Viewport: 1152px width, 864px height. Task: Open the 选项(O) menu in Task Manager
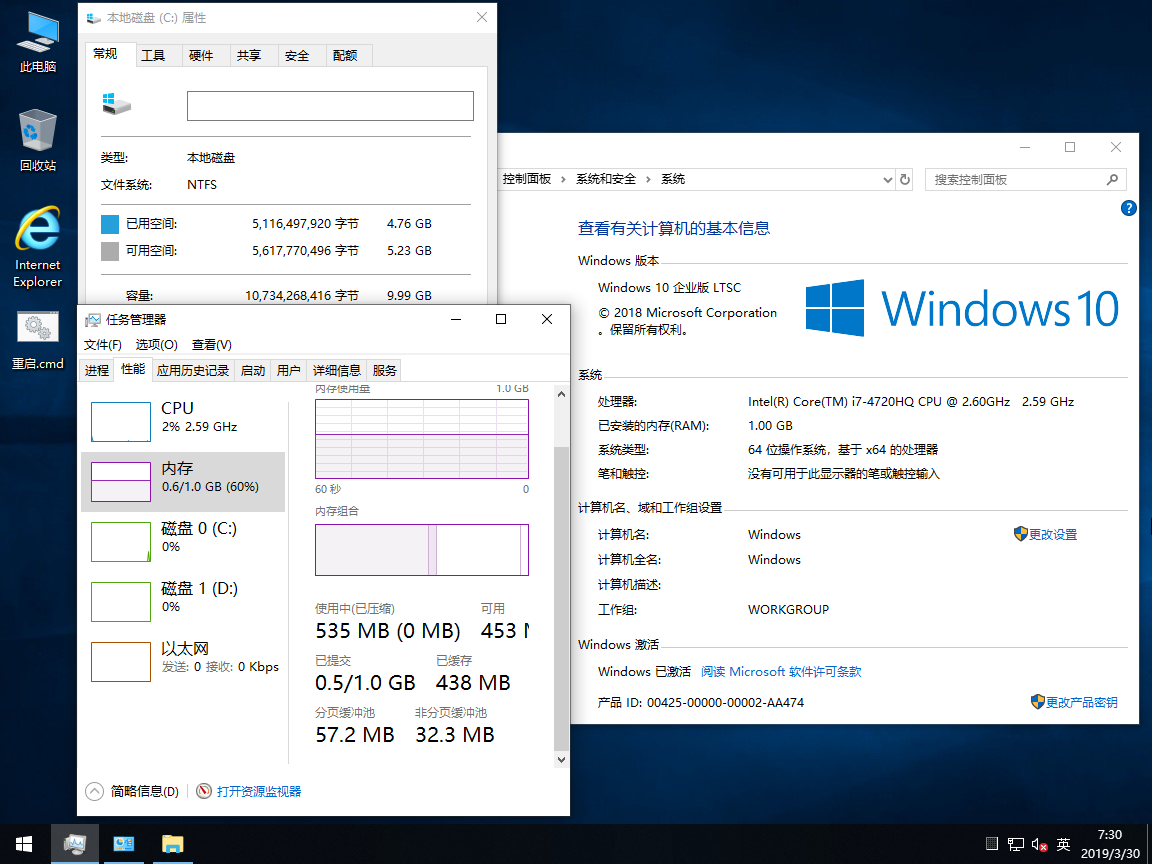[156, 344]
